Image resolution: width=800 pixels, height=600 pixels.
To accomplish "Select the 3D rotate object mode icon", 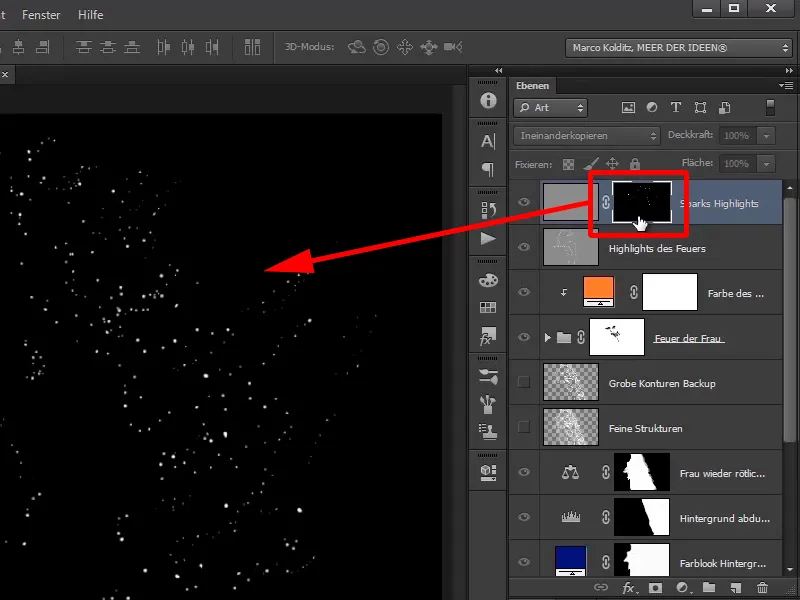I will click(x=357, y=47).
